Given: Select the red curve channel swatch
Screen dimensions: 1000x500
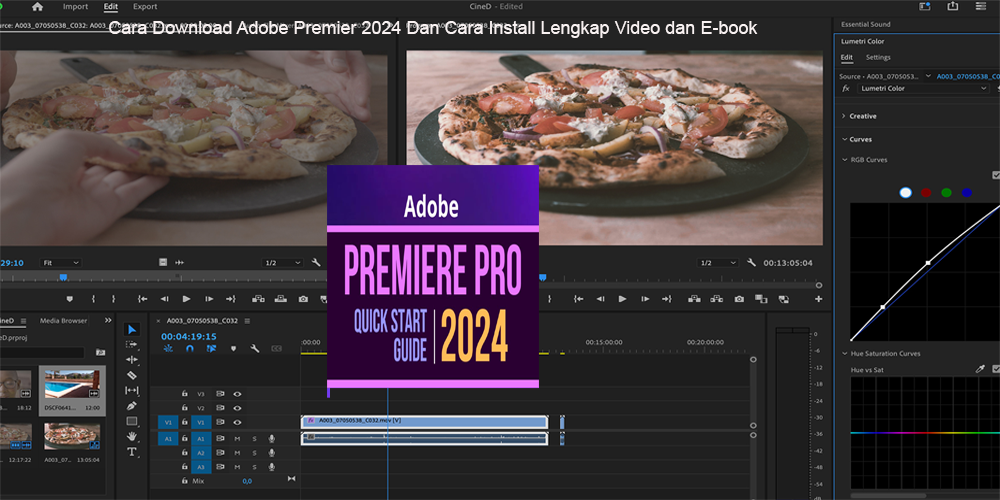Looking at the screenshot, I should tap(926, 193).
